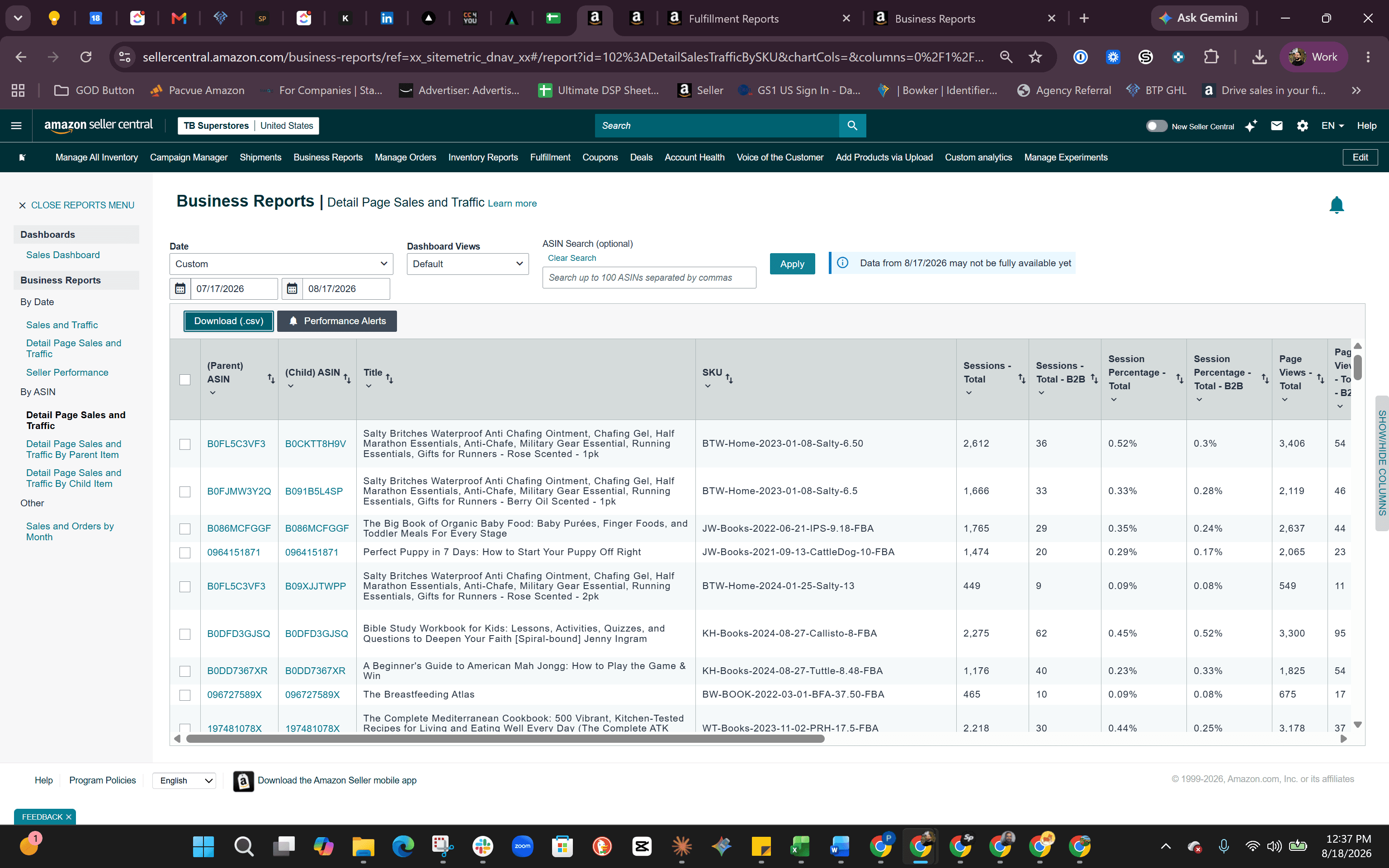
Task: Open the English language dropdown in footer
Action: coord(184,780)
